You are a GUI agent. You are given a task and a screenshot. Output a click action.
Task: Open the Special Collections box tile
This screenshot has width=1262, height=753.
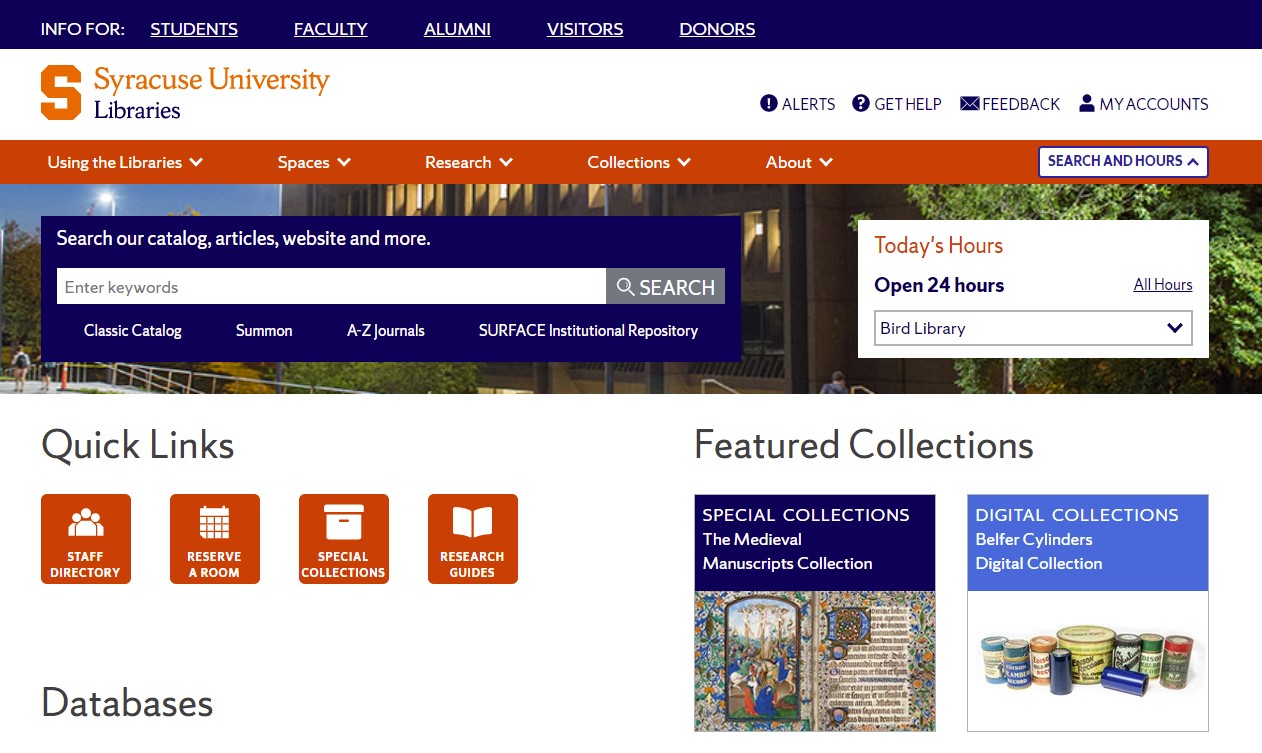click(x=344, y=539)
